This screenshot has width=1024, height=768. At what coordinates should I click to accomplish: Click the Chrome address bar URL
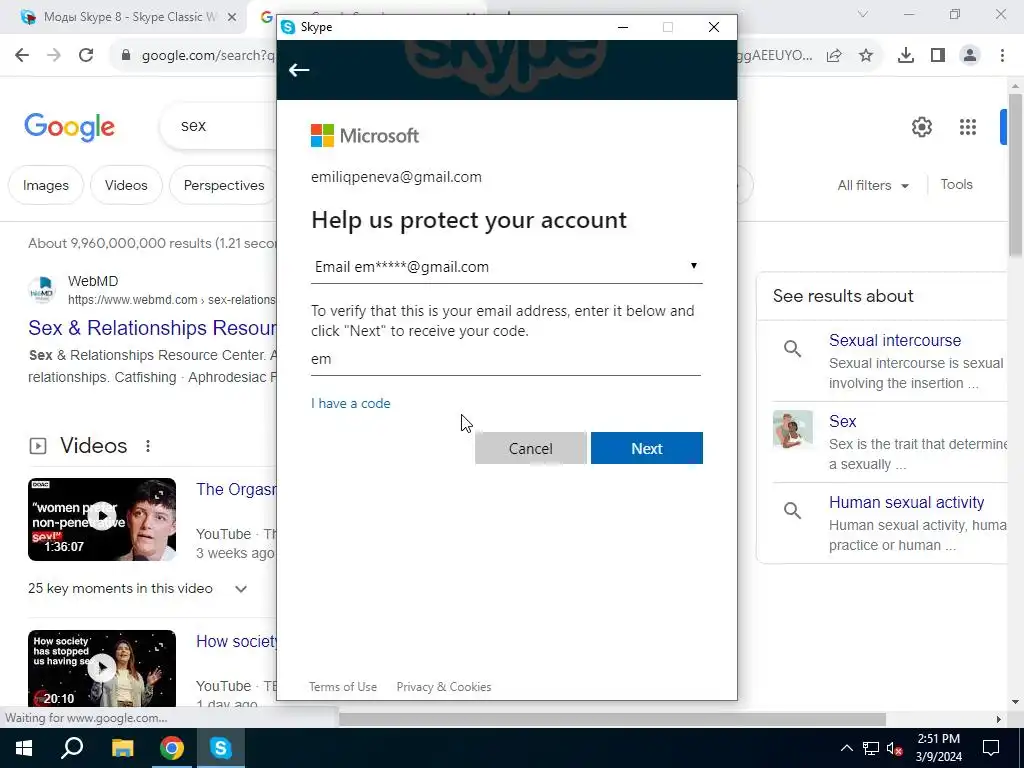point(208,56)
